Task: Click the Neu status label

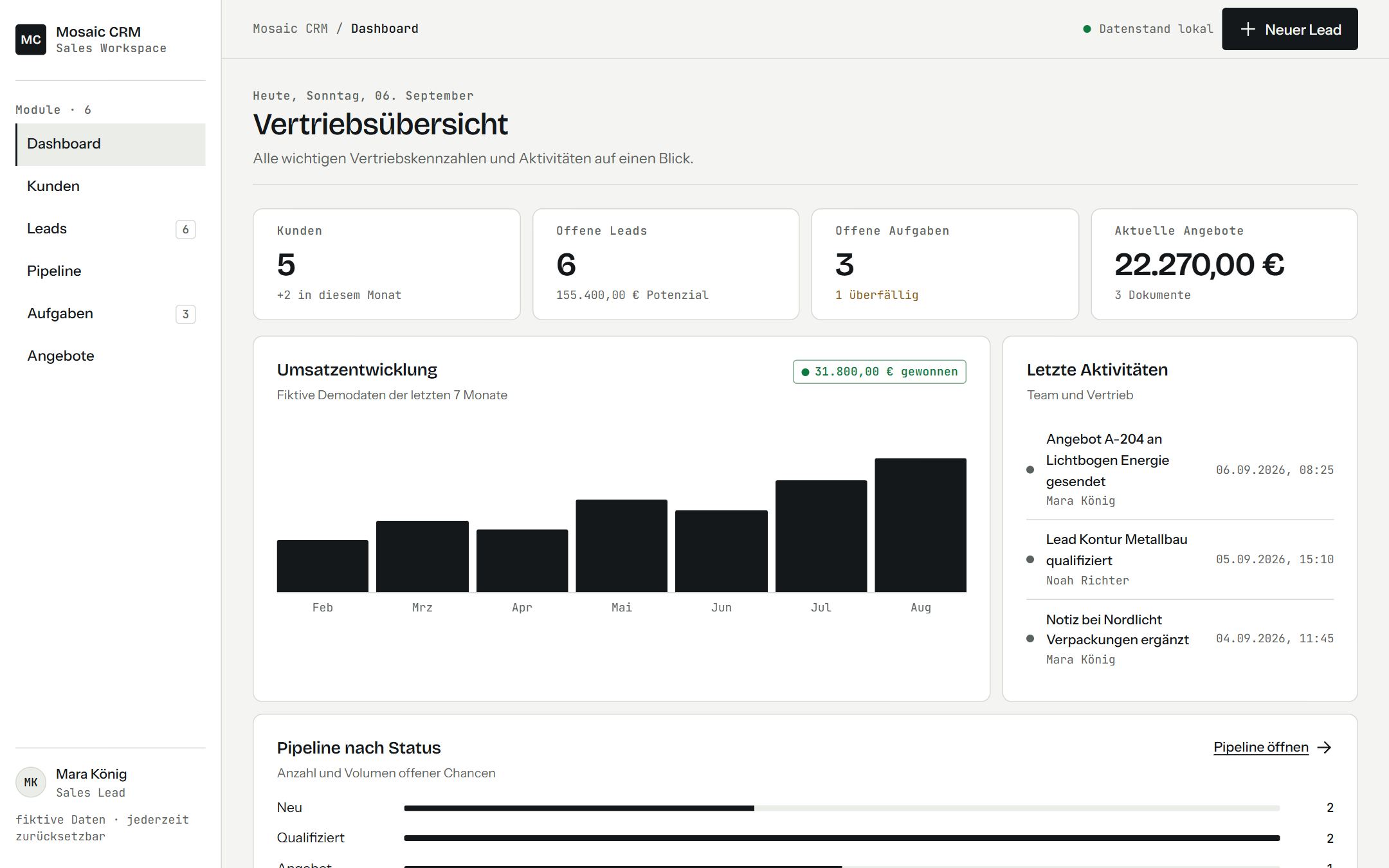Action: tap(289, 808)
